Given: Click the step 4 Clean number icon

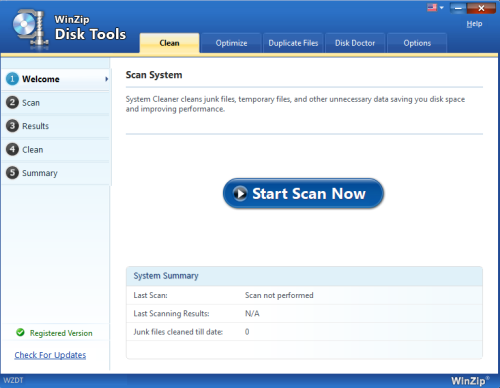Looking at the screenshot, I should pos(12,149).
